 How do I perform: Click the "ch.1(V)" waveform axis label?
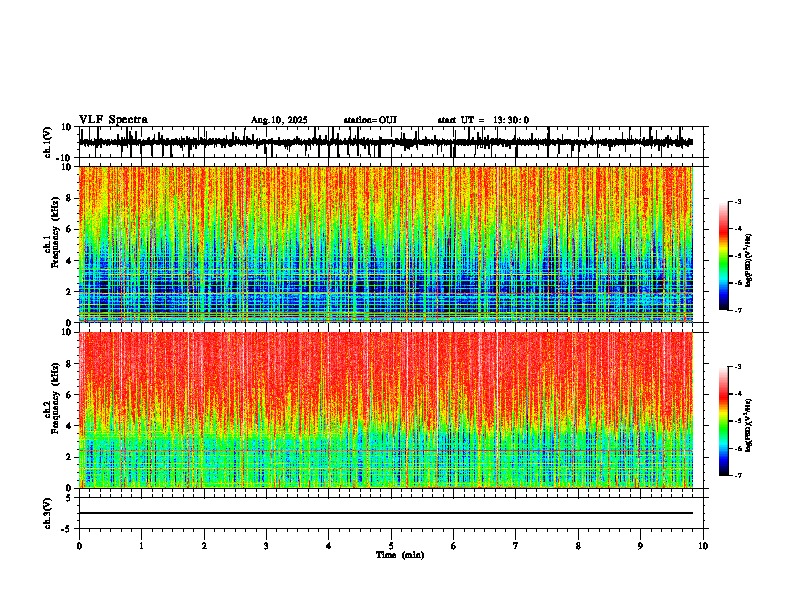(x=48, y=142)
